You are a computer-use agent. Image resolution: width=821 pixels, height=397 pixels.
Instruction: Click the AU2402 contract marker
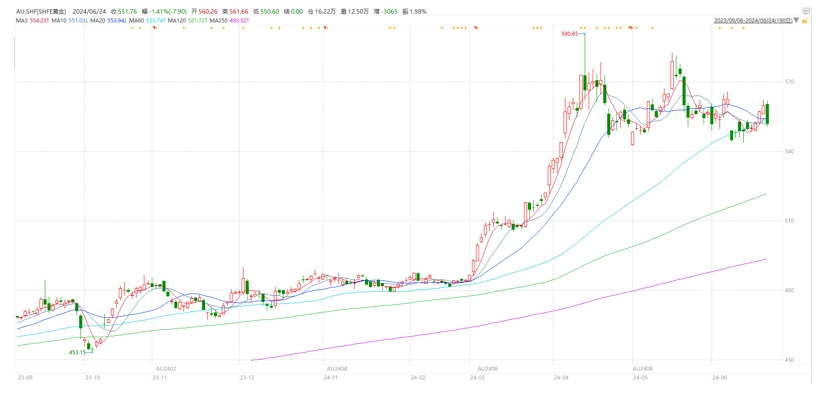[167, 369]
